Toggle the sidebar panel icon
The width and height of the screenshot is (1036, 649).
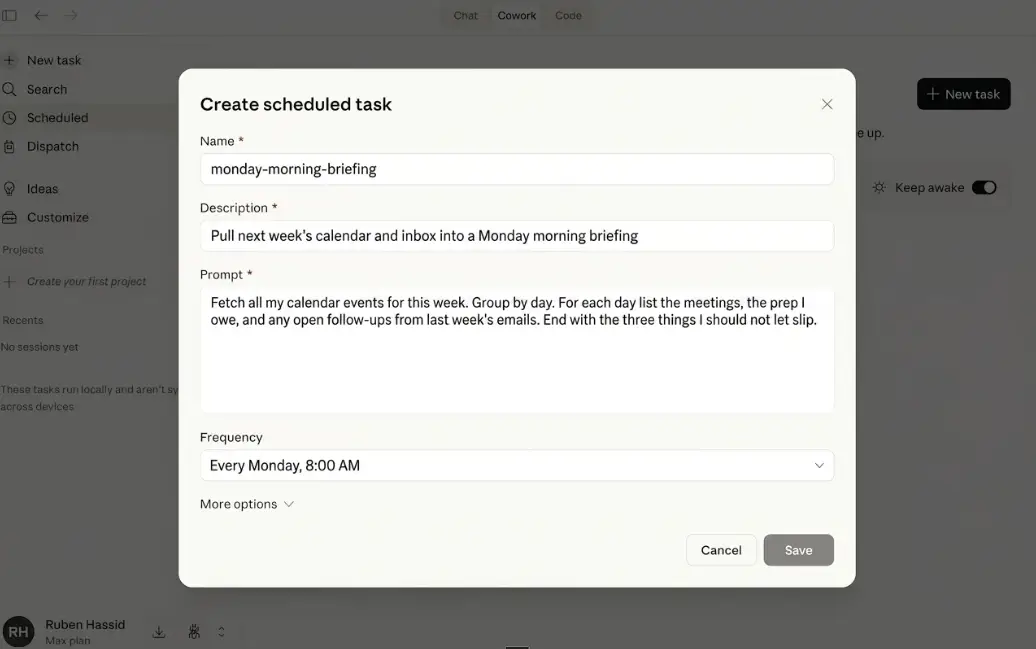point(9,15)
